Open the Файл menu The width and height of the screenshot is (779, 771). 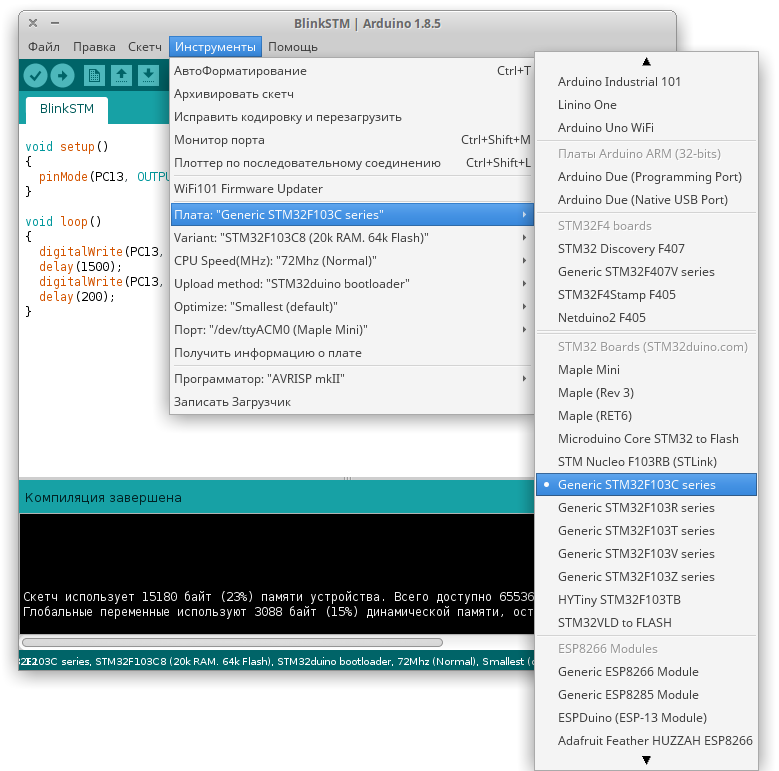pos(44,47)
